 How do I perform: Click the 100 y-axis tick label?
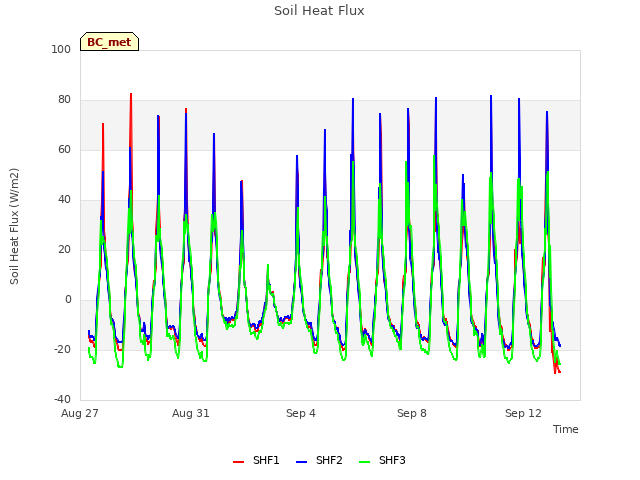pos(61,49)
